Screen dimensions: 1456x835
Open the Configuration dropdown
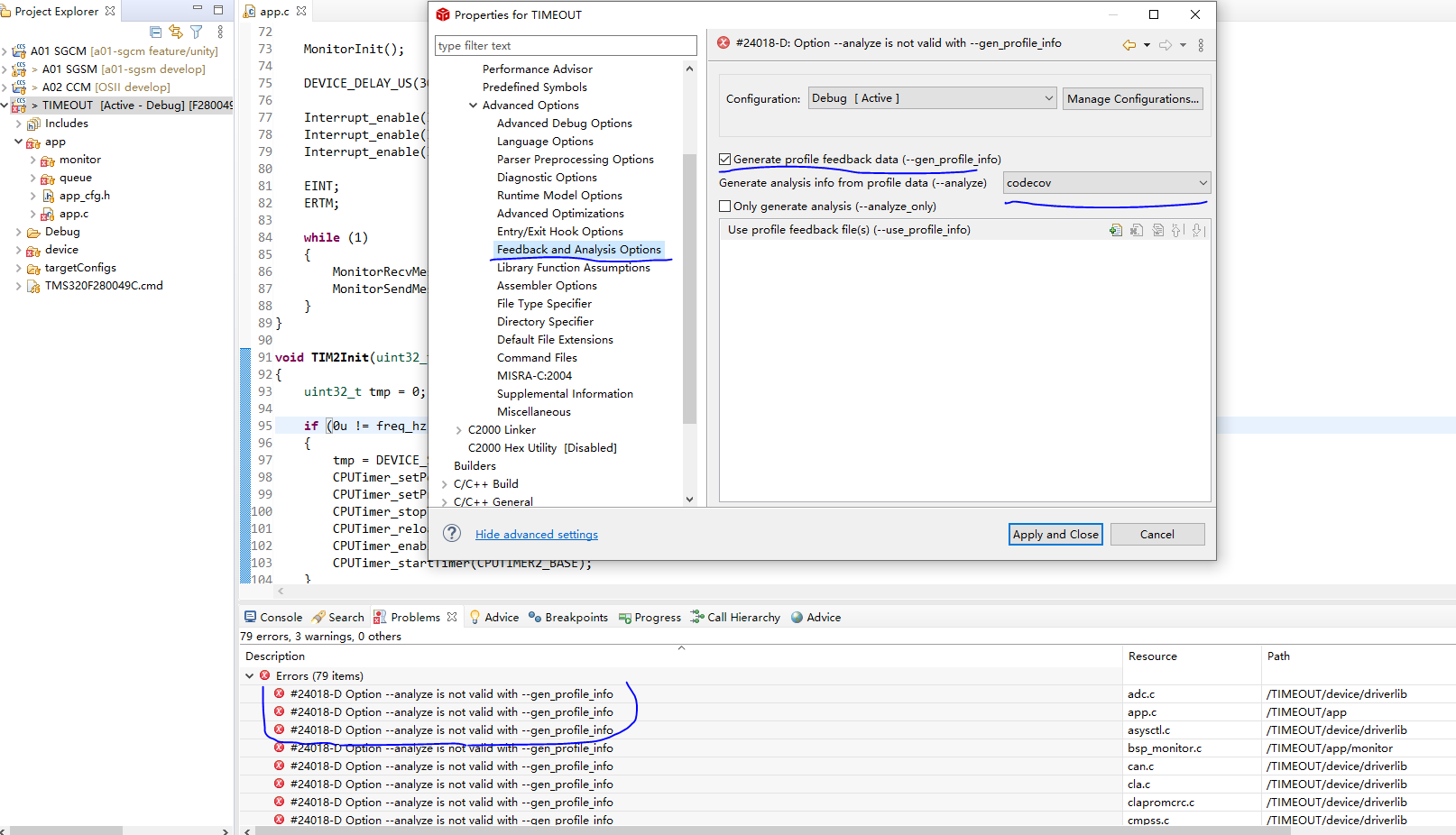(x=933, y=98)
